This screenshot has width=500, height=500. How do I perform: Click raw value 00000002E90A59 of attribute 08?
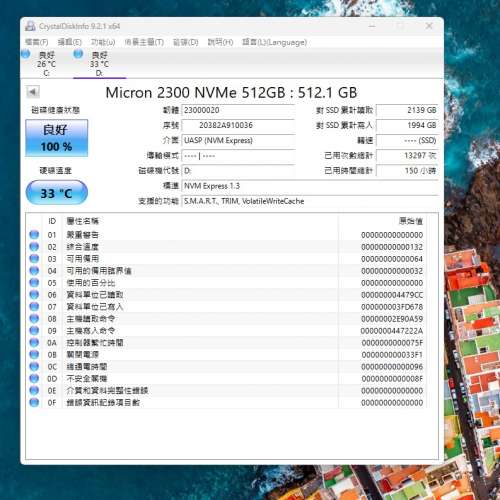(392, 319)
